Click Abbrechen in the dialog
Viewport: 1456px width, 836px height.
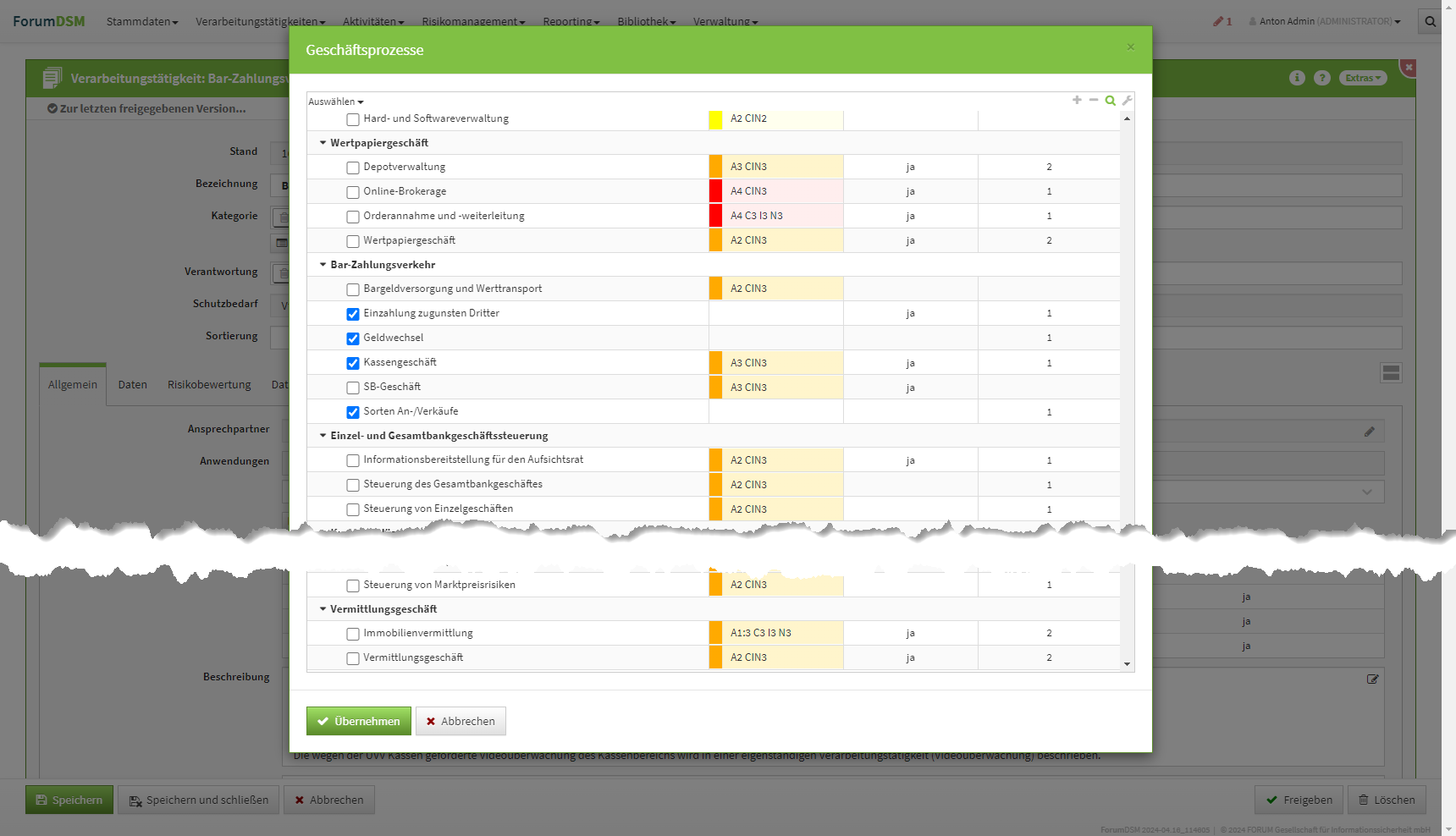(461, 721)
